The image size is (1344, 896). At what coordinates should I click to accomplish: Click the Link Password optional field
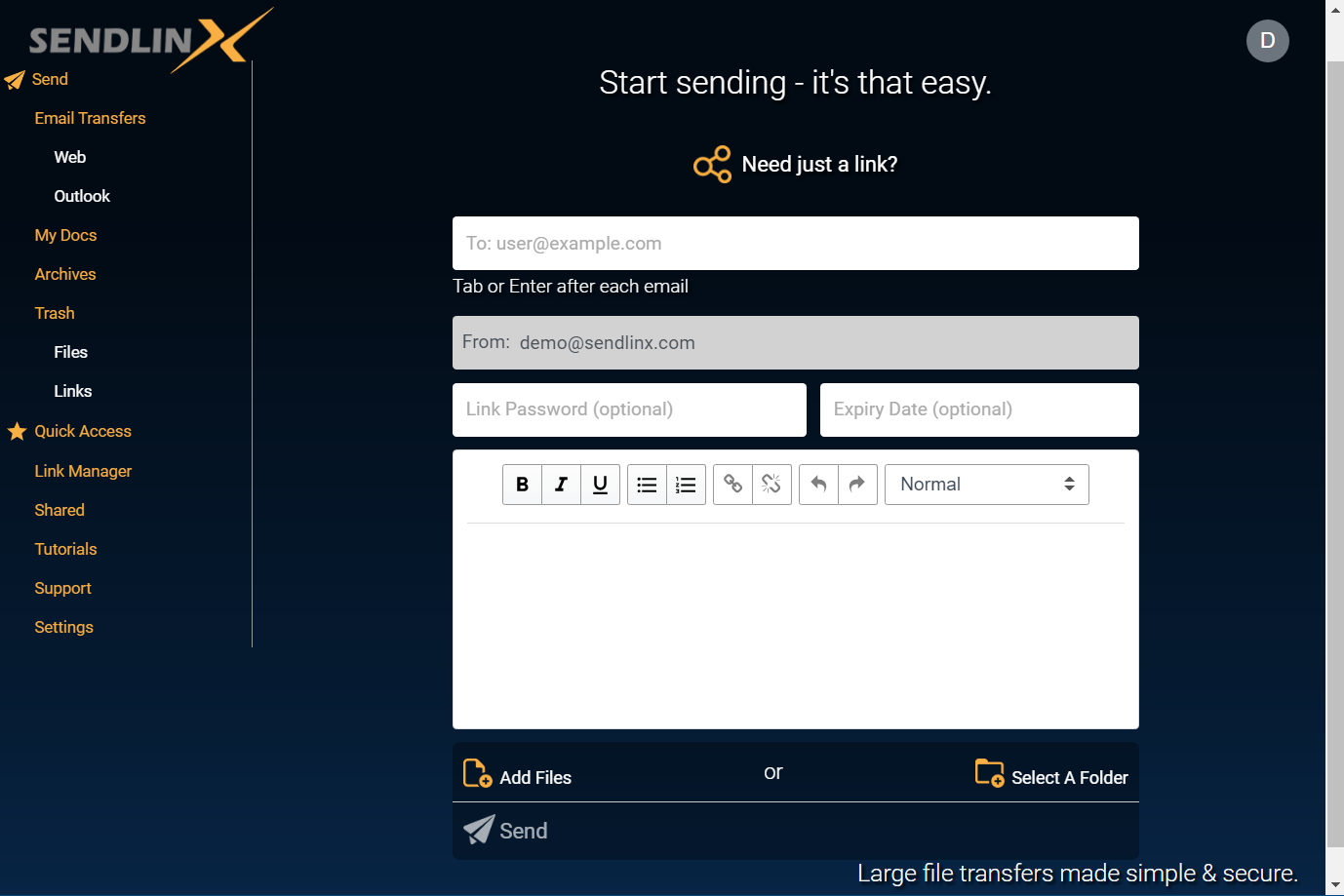point(629,410)
